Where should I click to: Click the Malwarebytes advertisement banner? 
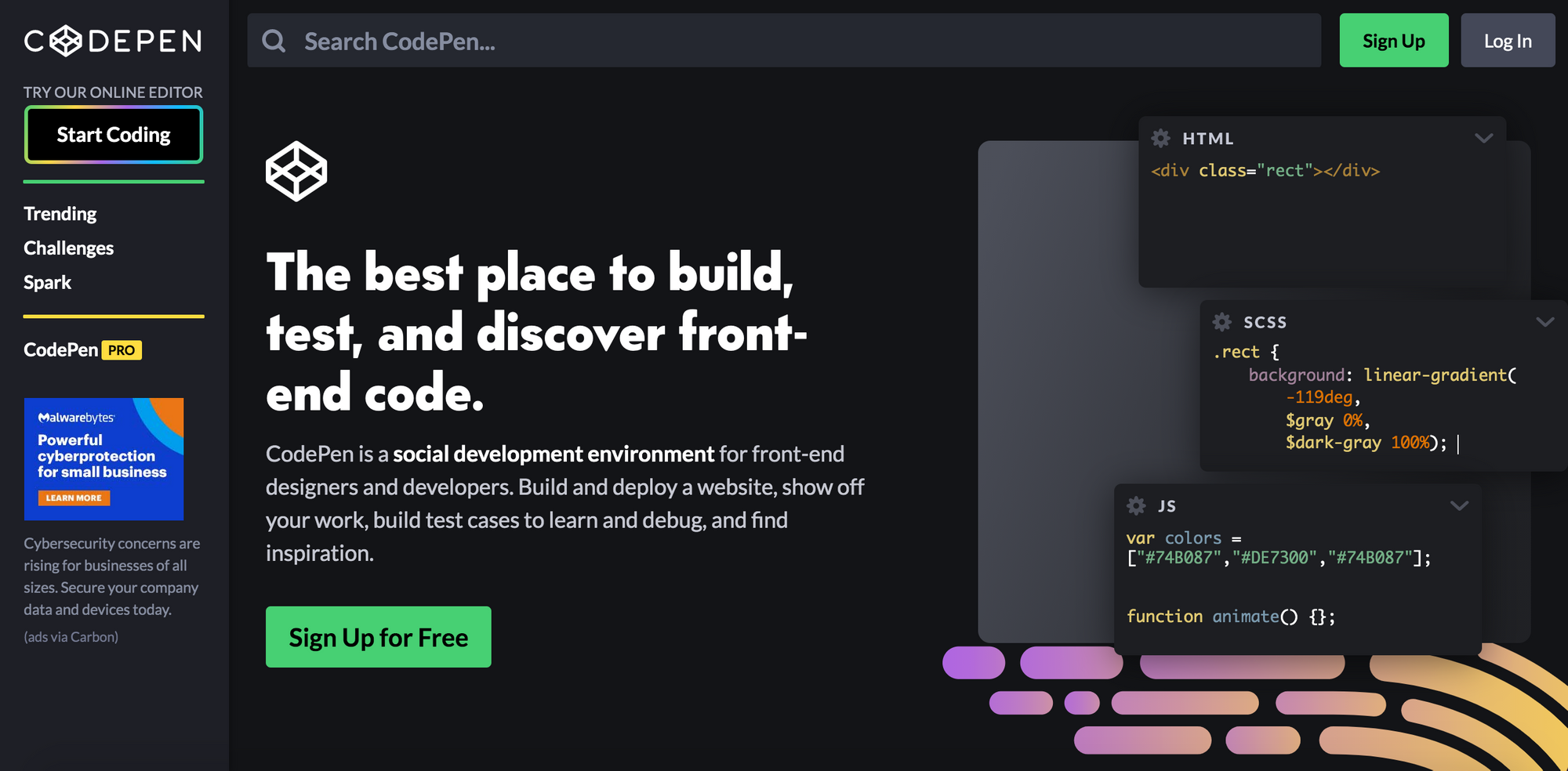pos(103,459)
